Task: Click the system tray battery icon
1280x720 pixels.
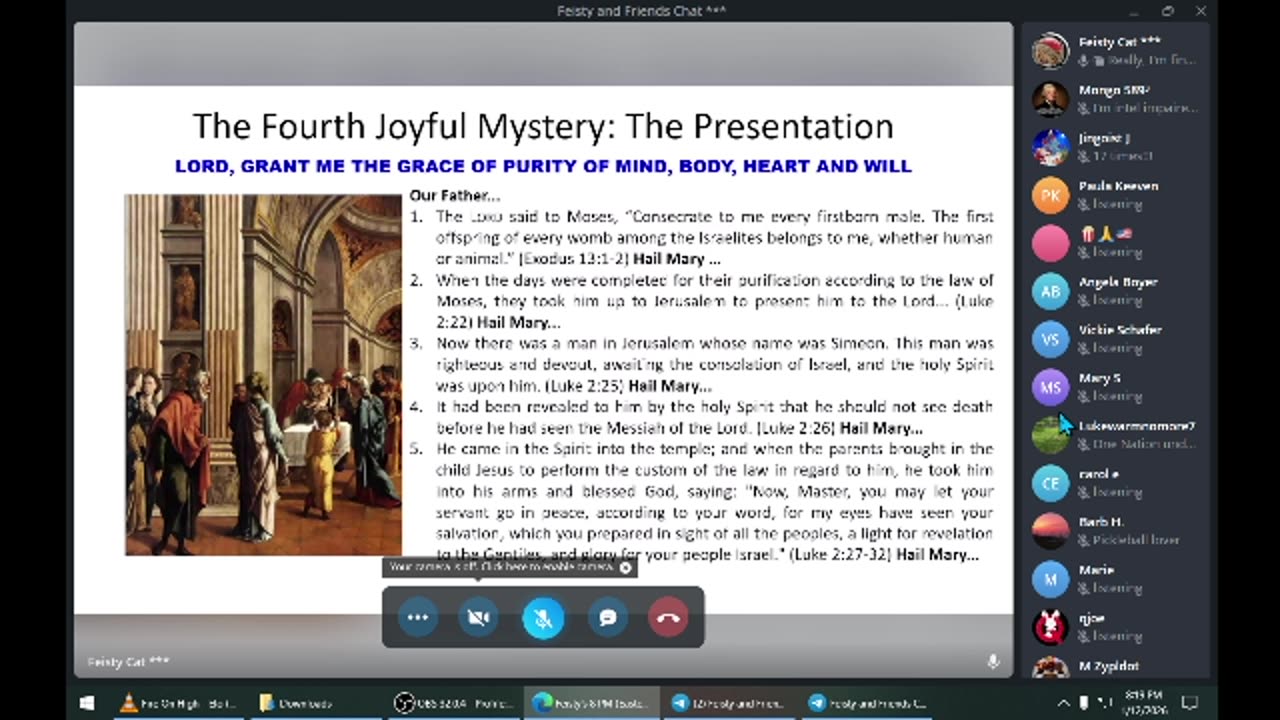Action: (1085, 703)
